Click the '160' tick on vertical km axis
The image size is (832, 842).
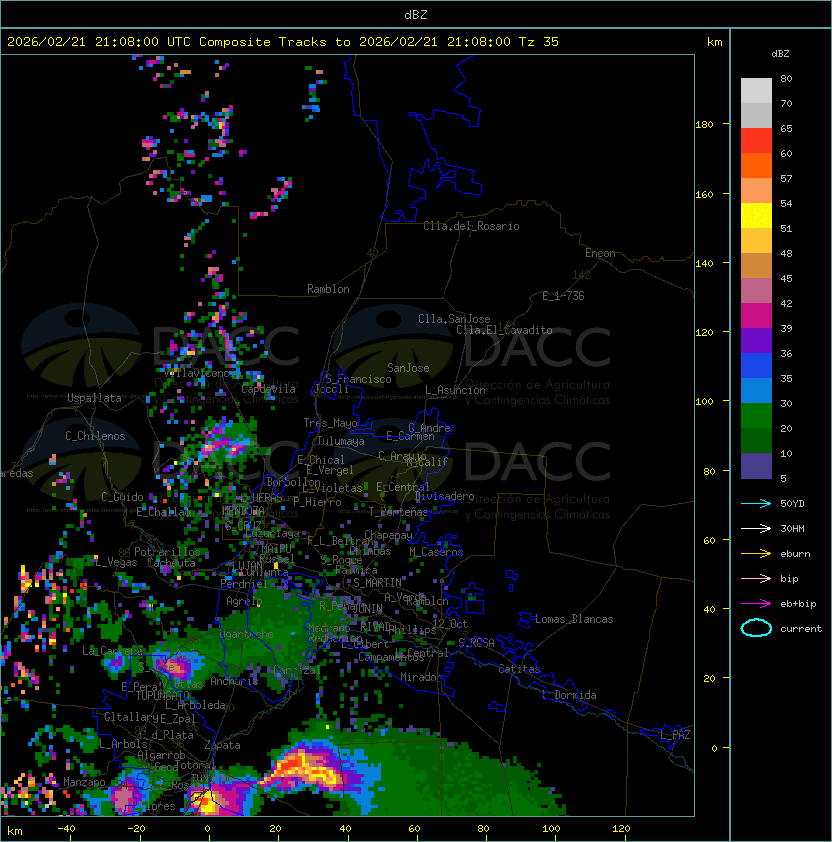[704, 194]
